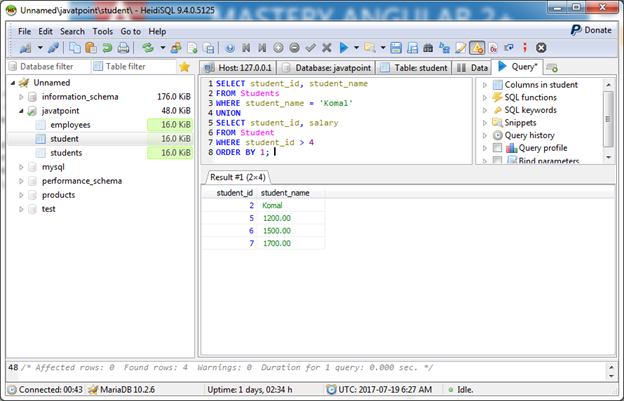The height and width of the screenshot is (401, 624).
Task: Click the Load SQL file icon
Action: click(370, 48)
